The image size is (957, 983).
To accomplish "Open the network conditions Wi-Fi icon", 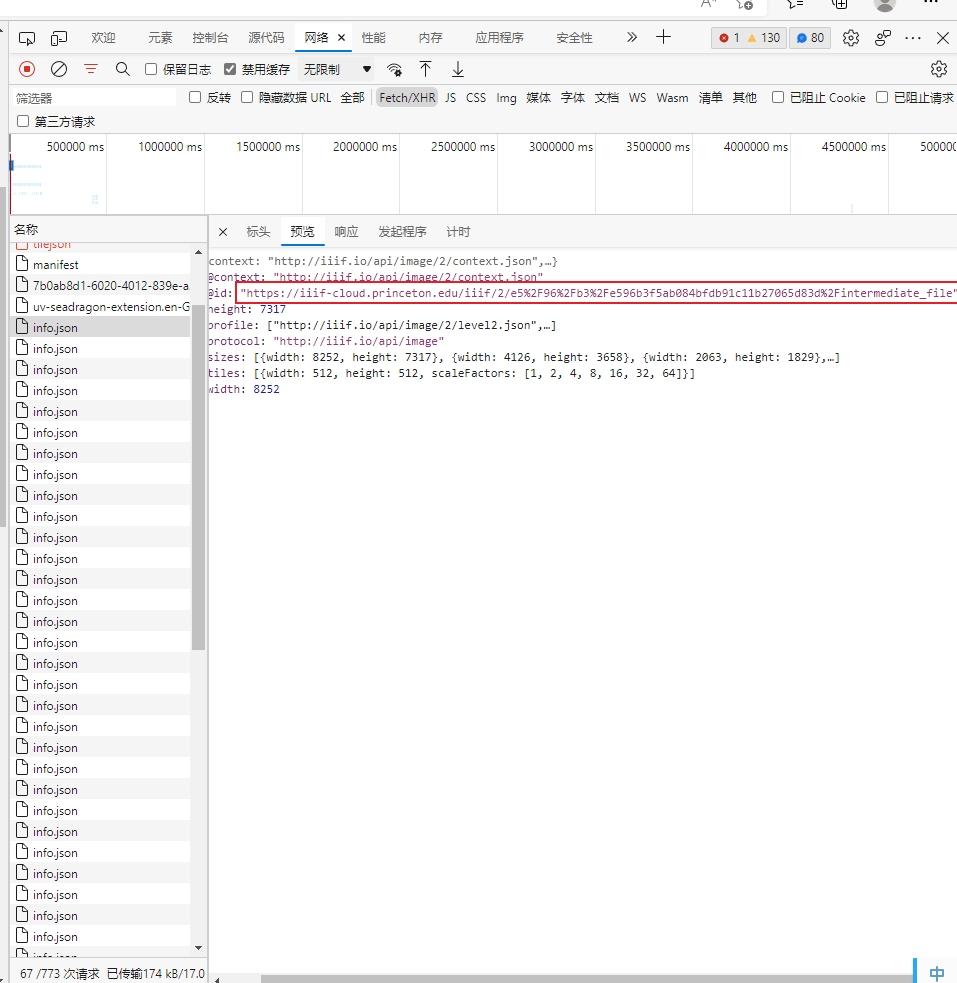I will (395, 69).
